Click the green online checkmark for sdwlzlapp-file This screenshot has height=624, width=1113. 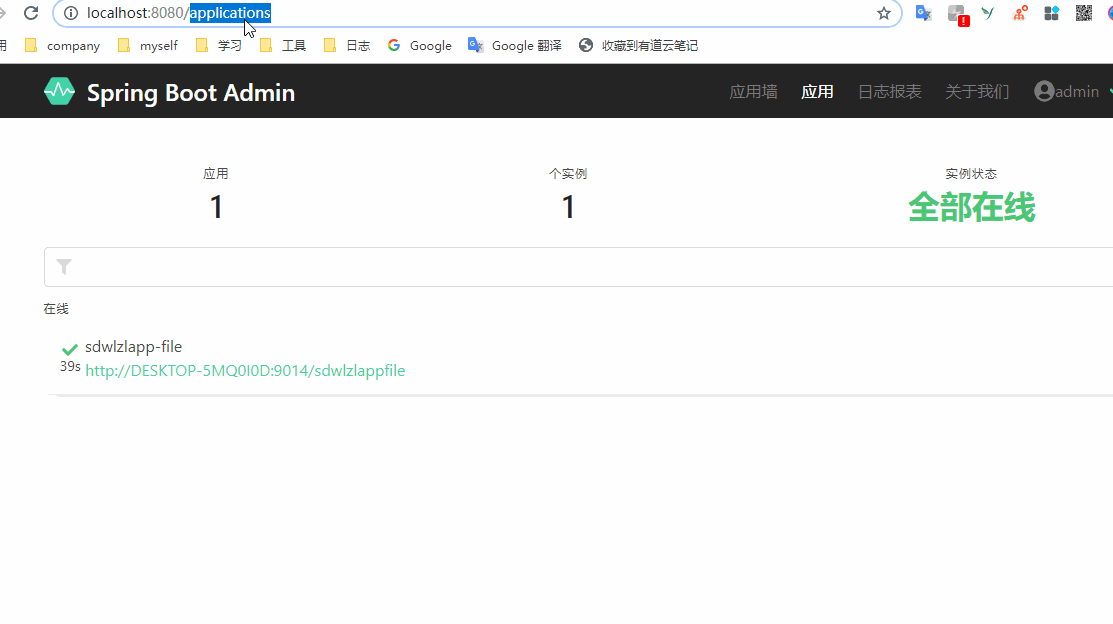coord(70,349)
